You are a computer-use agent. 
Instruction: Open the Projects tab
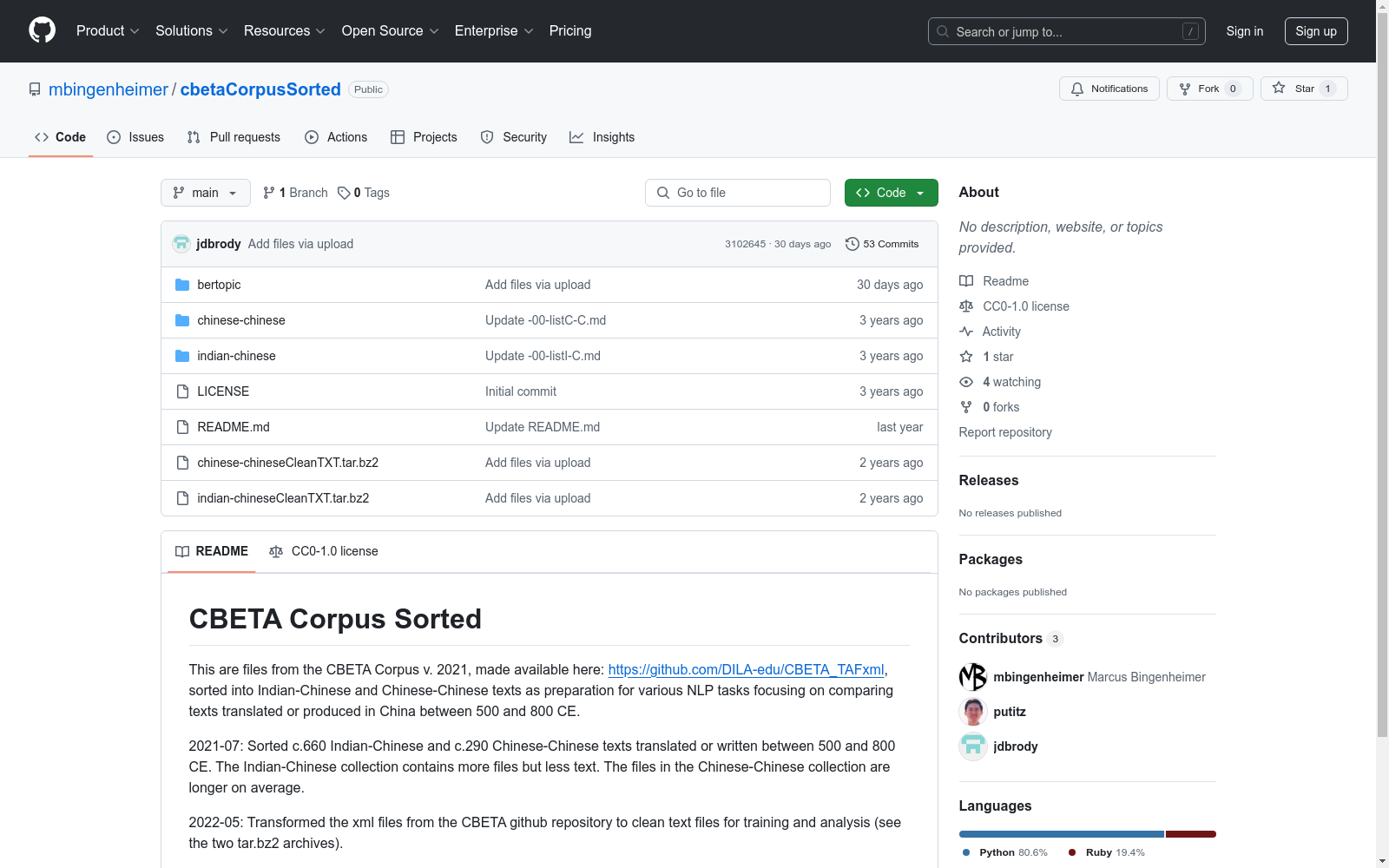(424, 137)
